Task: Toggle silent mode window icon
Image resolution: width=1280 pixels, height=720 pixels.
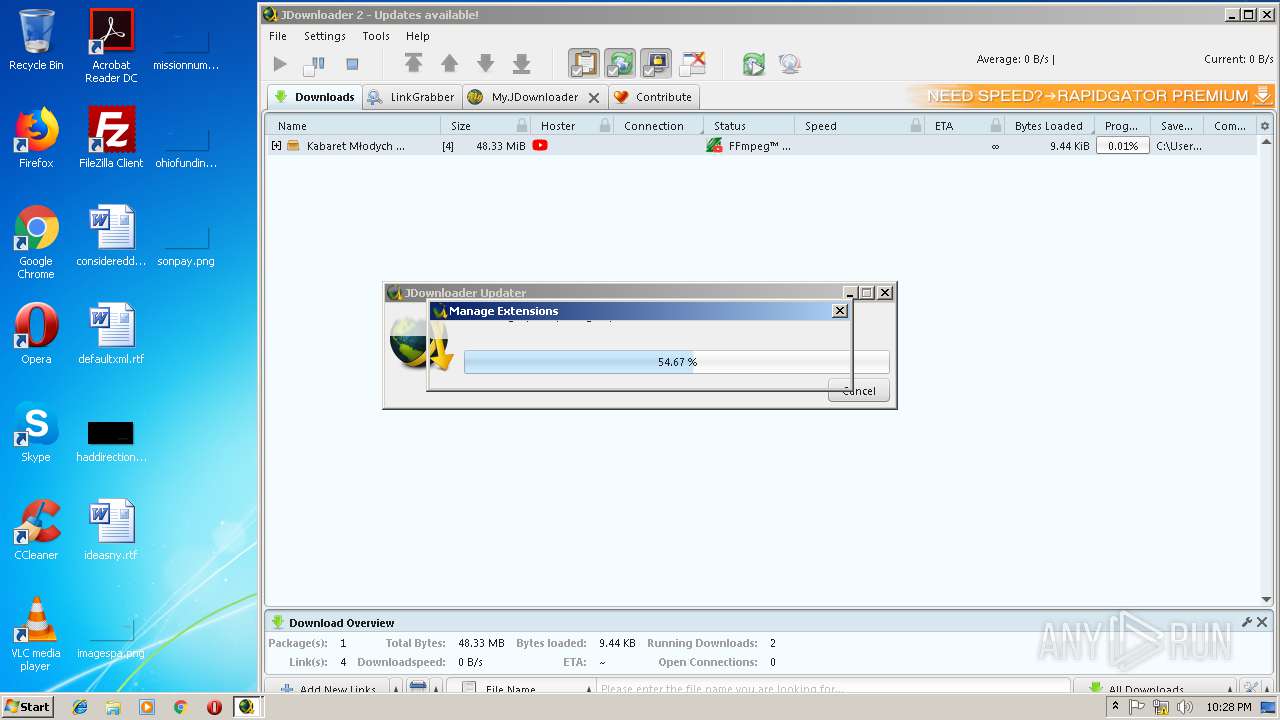Action: 693,64
